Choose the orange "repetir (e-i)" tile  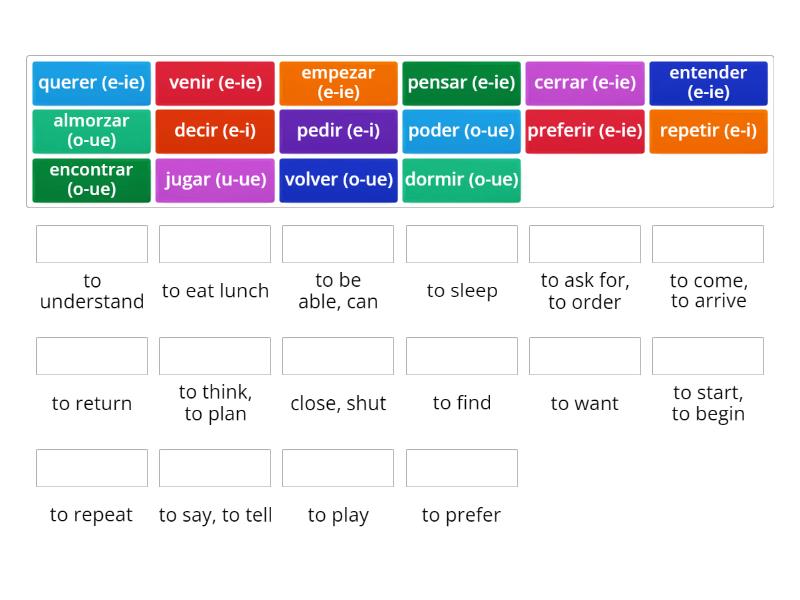[x=708, y=131]
